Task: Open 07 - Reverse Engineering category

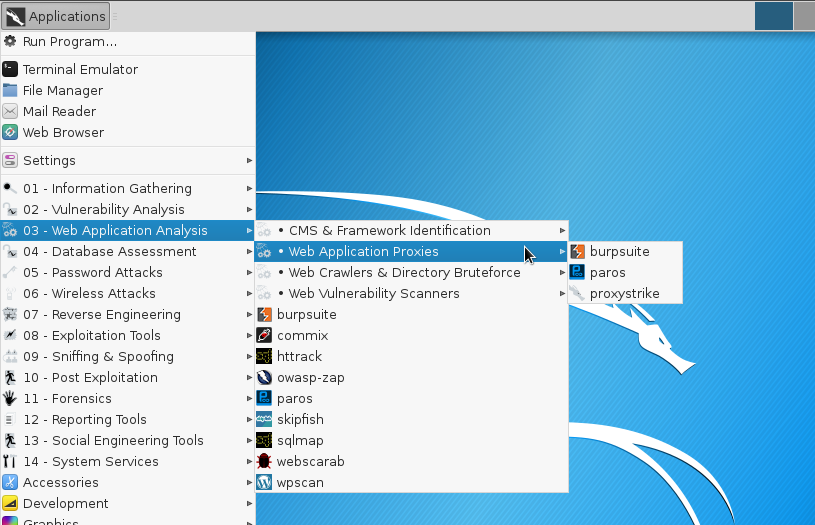Action: tap(128, 314)
